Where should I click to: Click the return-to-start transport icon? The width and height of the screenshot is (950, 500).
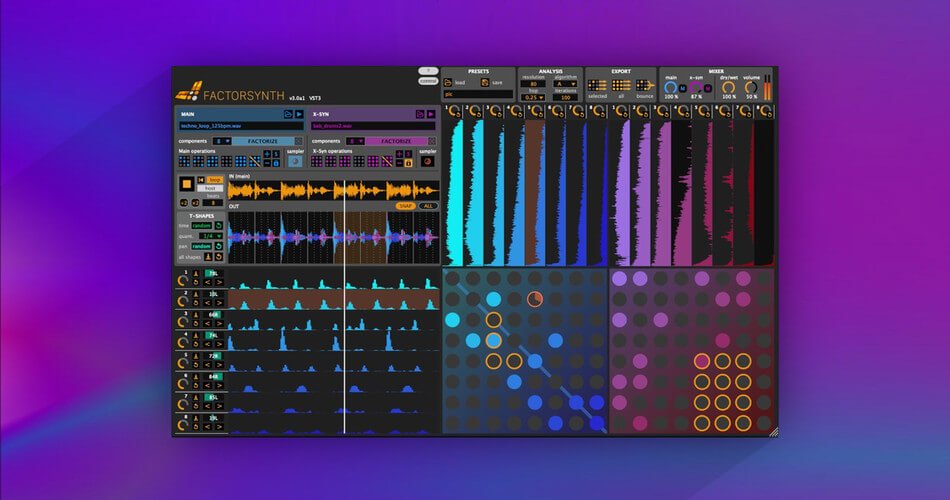tap(201, 180)
